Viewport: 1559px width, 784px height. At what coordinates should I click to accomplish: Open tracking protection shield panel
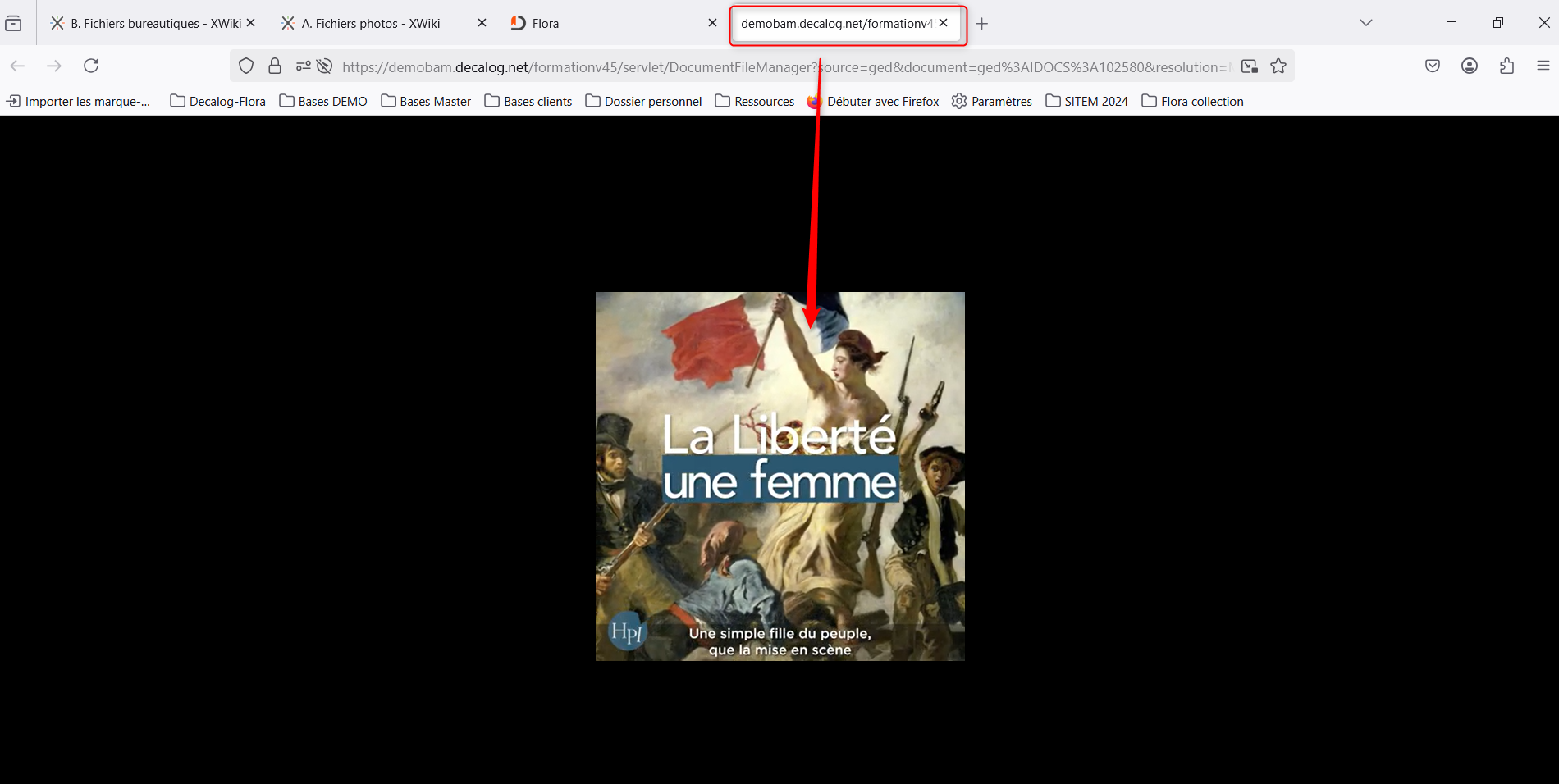(x=246, y=66)
